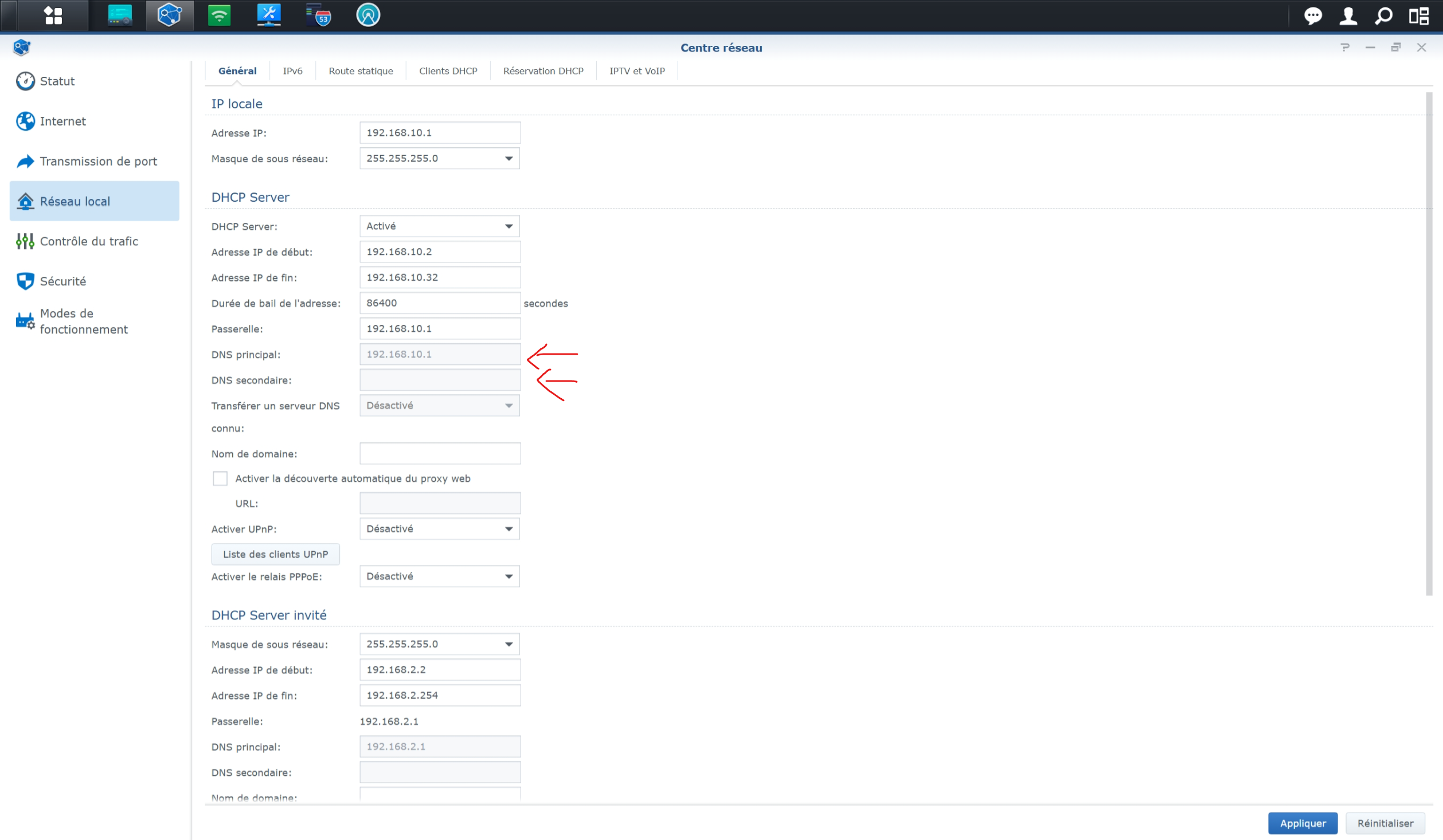Screen dimensions: 1443x840
Task: Switch to the Clients DHCP tab
Action: [448, 71]
